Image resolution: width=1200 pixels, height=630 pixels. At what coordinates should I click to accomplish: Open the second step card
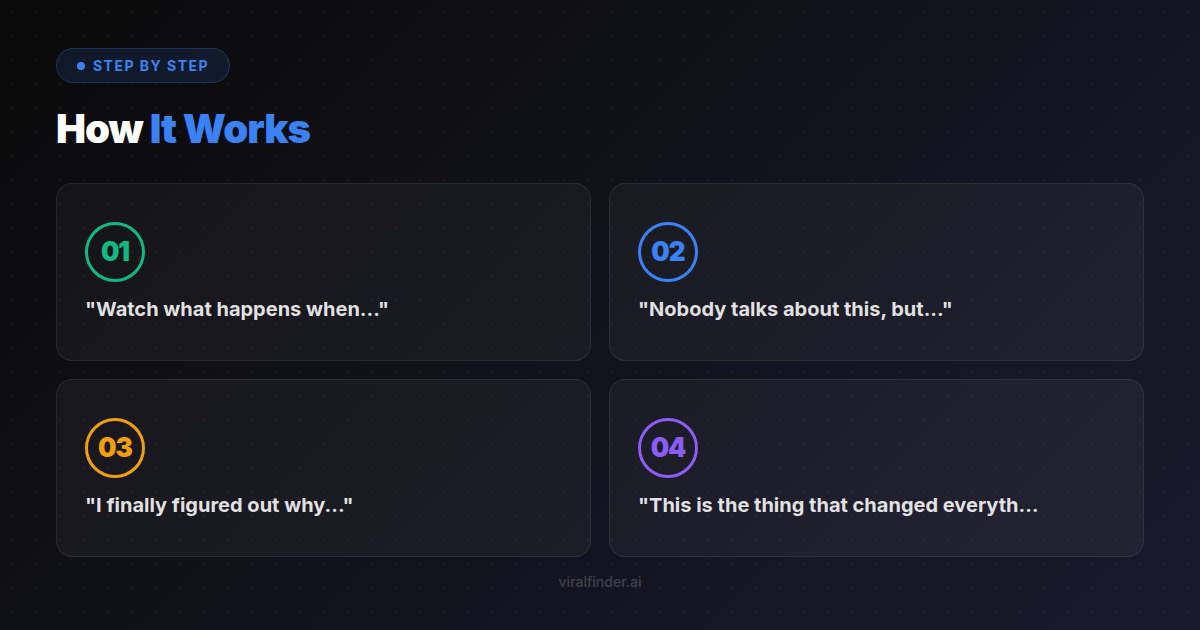pos(875,271)
